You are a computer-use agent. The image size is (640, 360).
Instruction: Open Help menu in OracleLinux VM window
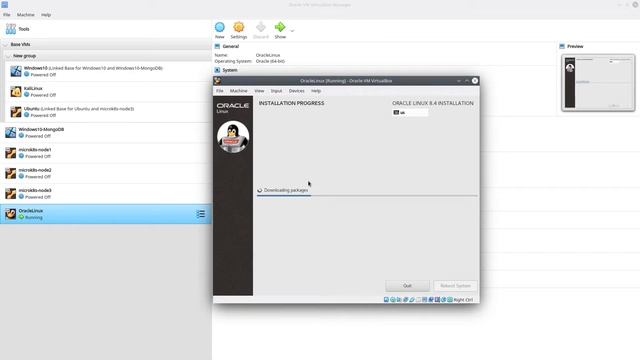pos(316,91)
